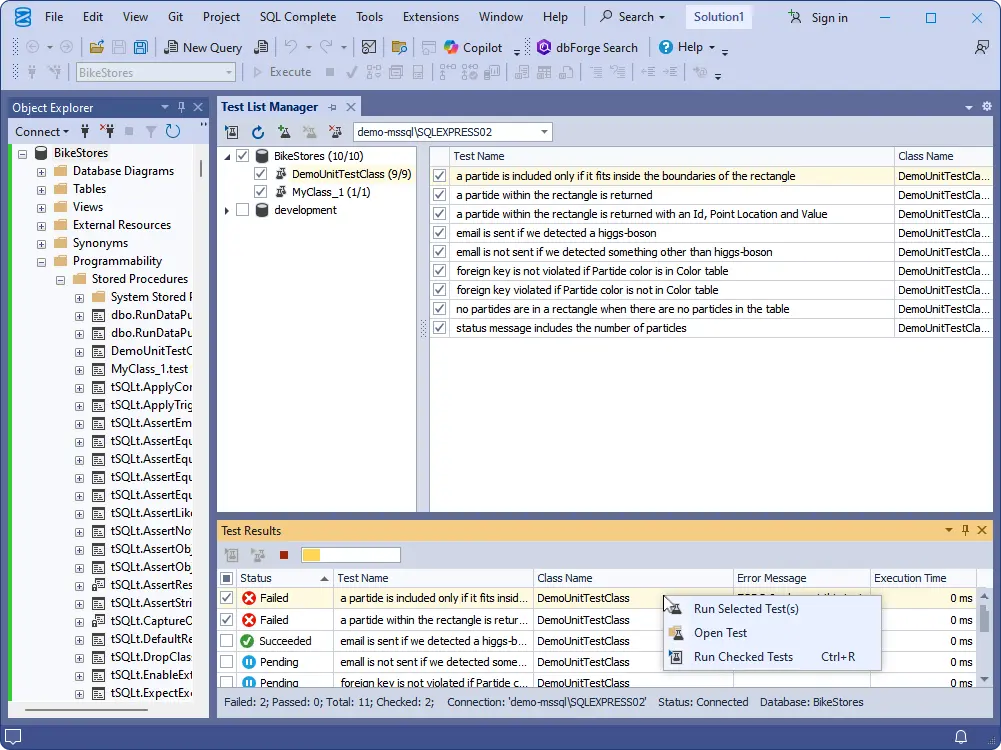
Task: Click the Search field in the title bar
Action: point(632,16)
